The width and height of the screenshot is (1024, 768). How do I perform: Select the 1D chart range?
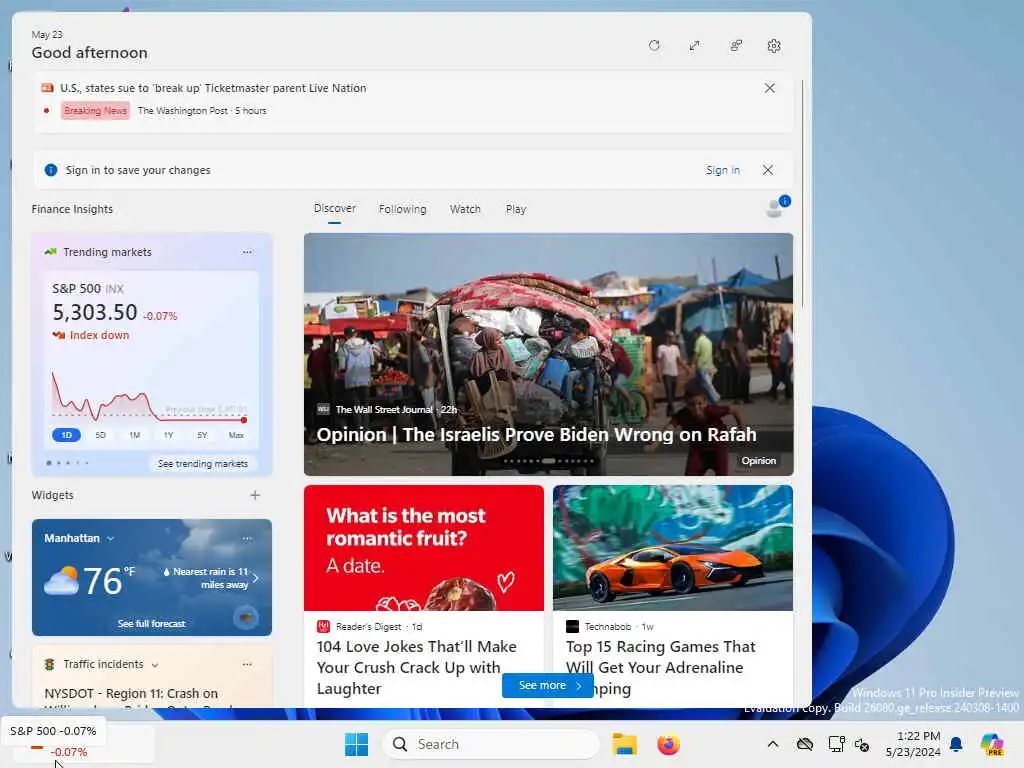[67, 435]
